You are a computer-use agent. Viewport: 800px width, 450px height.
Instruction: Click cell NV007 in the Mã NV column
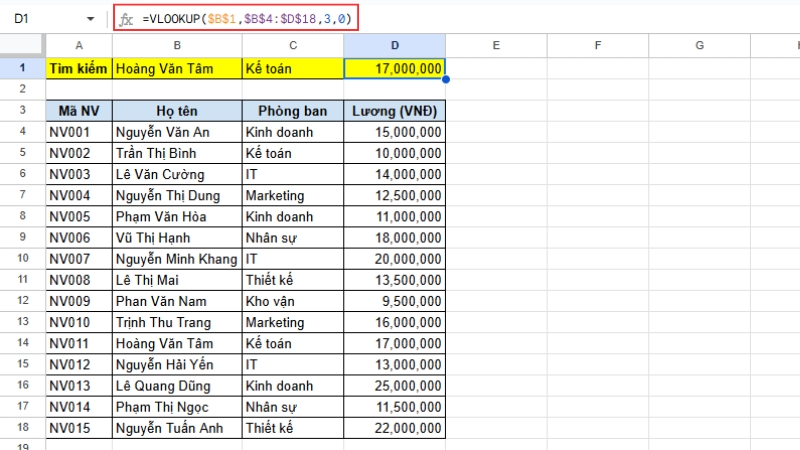pos(79,258)
